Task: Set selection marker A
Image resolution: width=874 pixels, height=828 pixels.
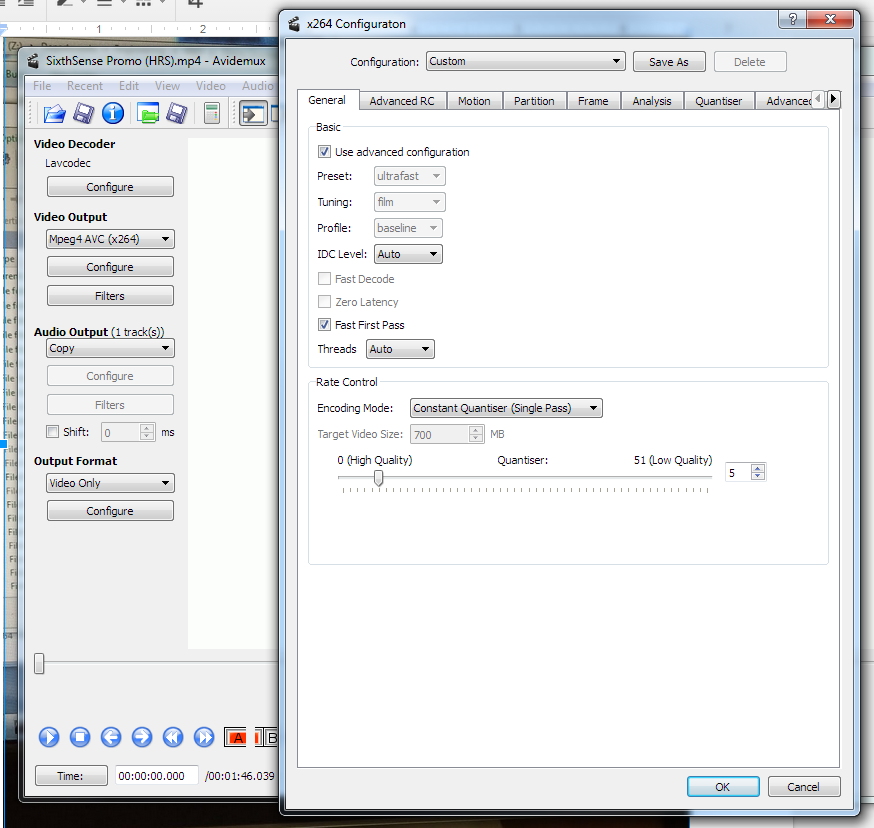Action: [x=236, y=738]
